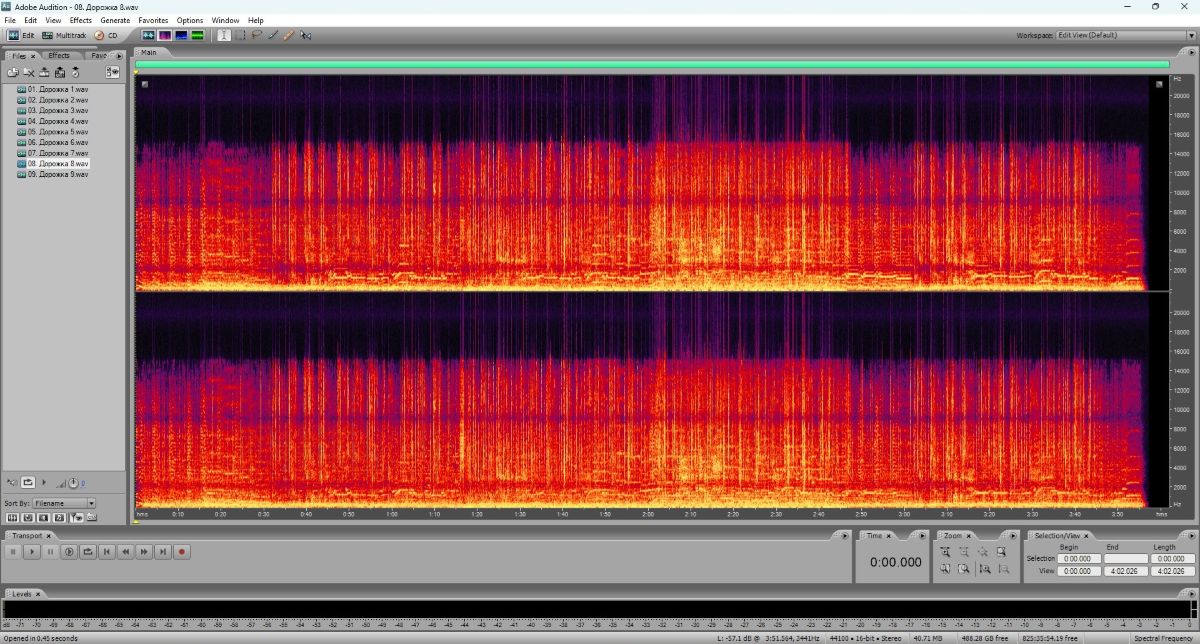Screen dimensions: 1200x644
Task: Click Play Looped in Transport
Action: [x=88, y=552]
